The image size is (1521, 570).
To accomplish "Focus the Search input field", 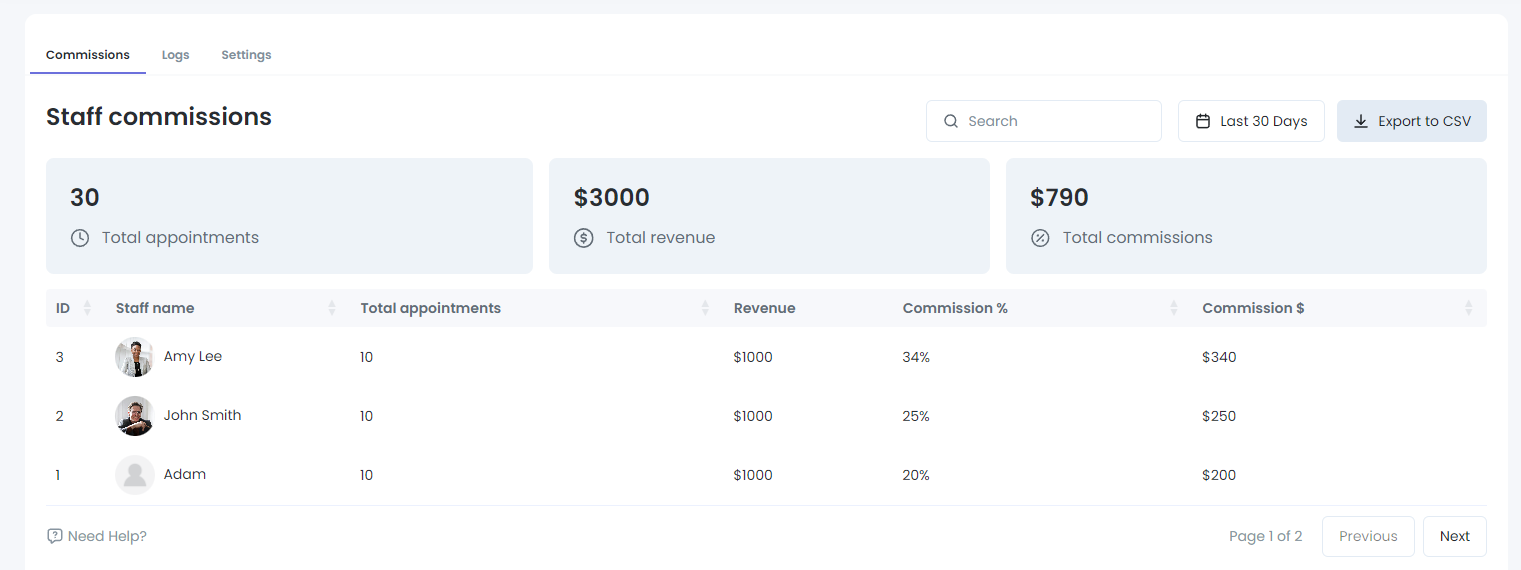I will 1055,121.
